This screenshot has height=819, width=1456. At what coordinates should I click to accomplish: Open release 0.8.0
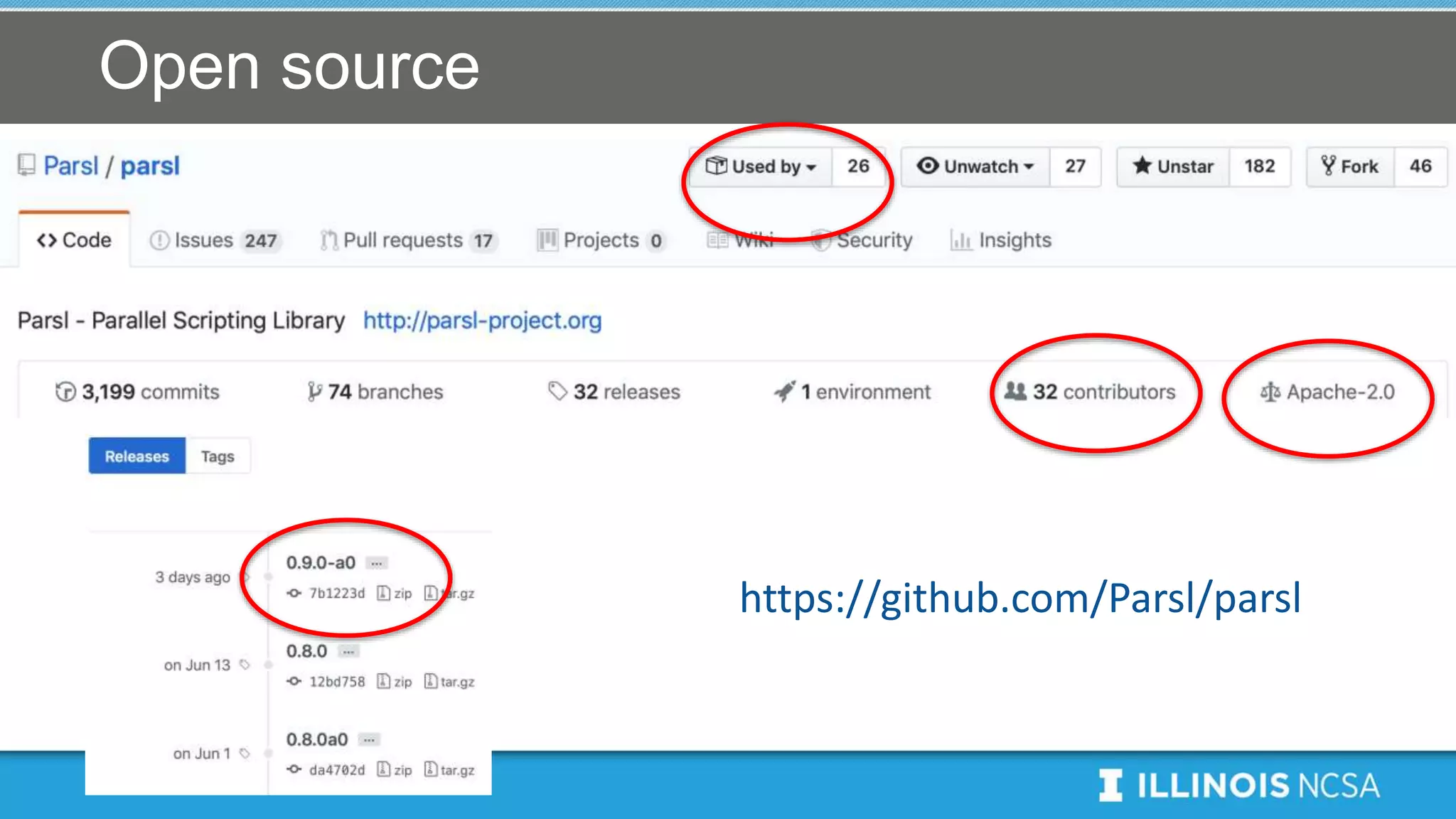(x=306, y=651)
